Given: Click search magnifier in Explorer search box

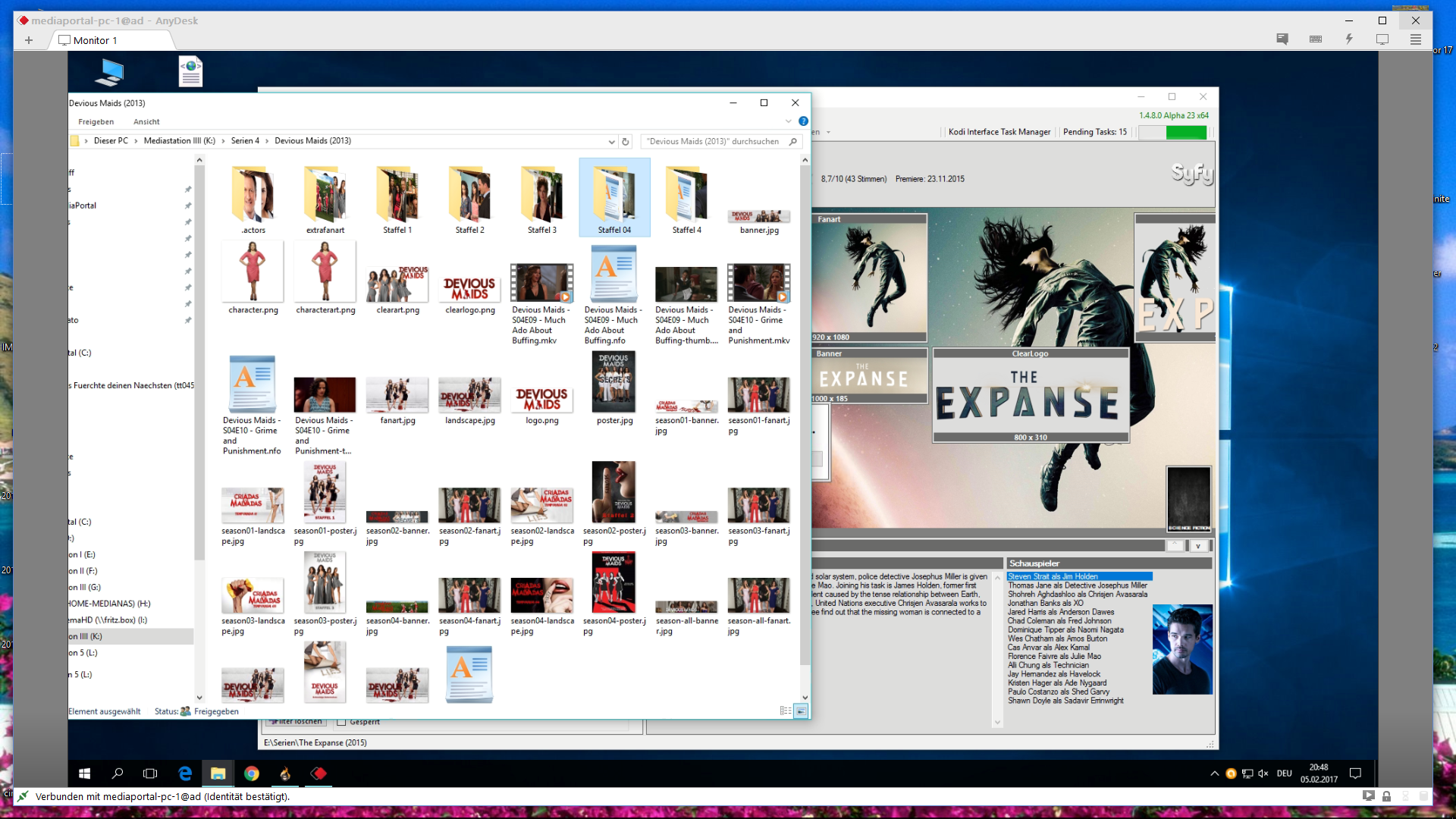Looking at the screenshot, I should [793, 141].
